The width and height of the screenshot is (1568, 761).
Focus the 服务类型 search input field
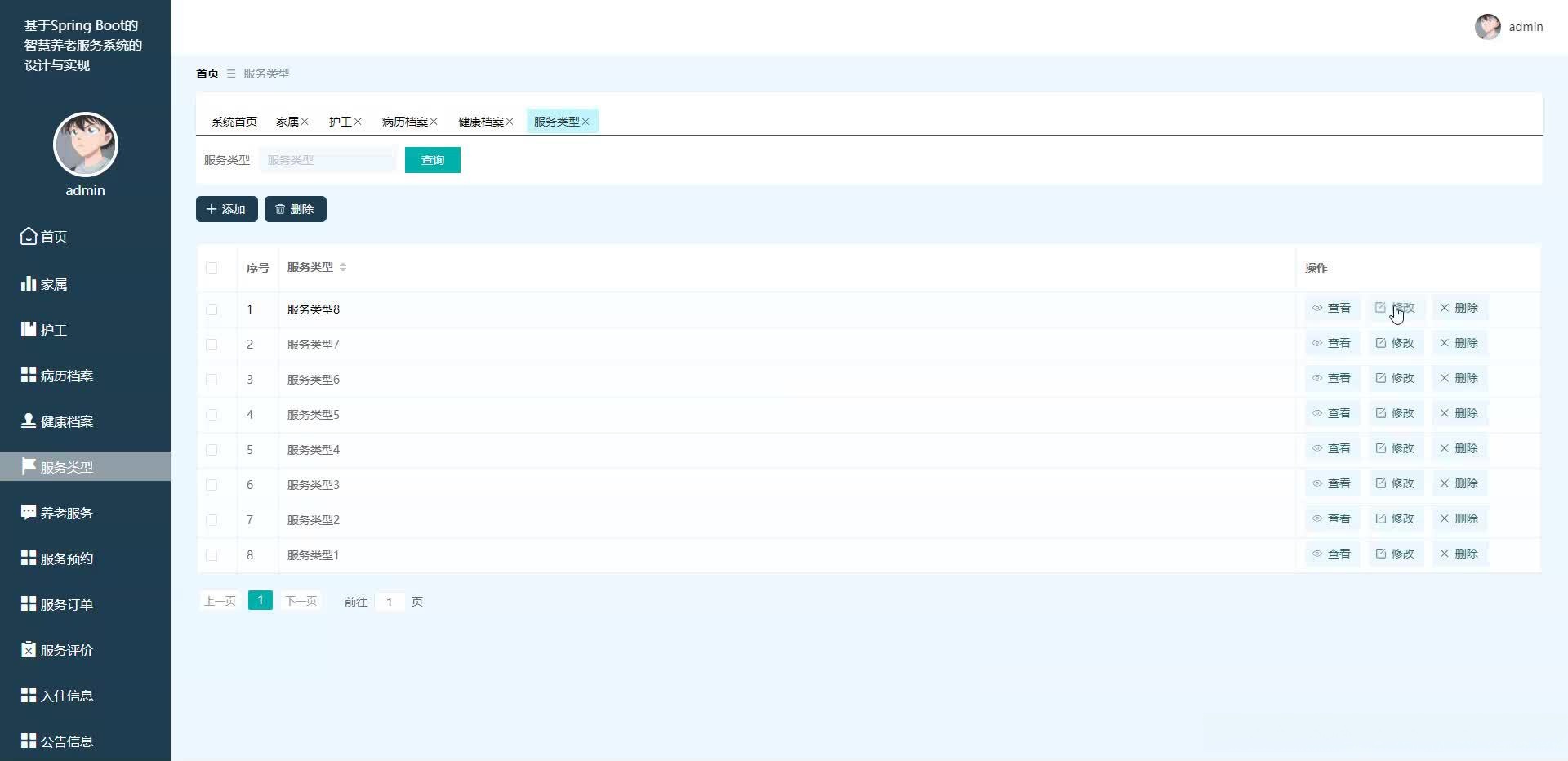327,160
